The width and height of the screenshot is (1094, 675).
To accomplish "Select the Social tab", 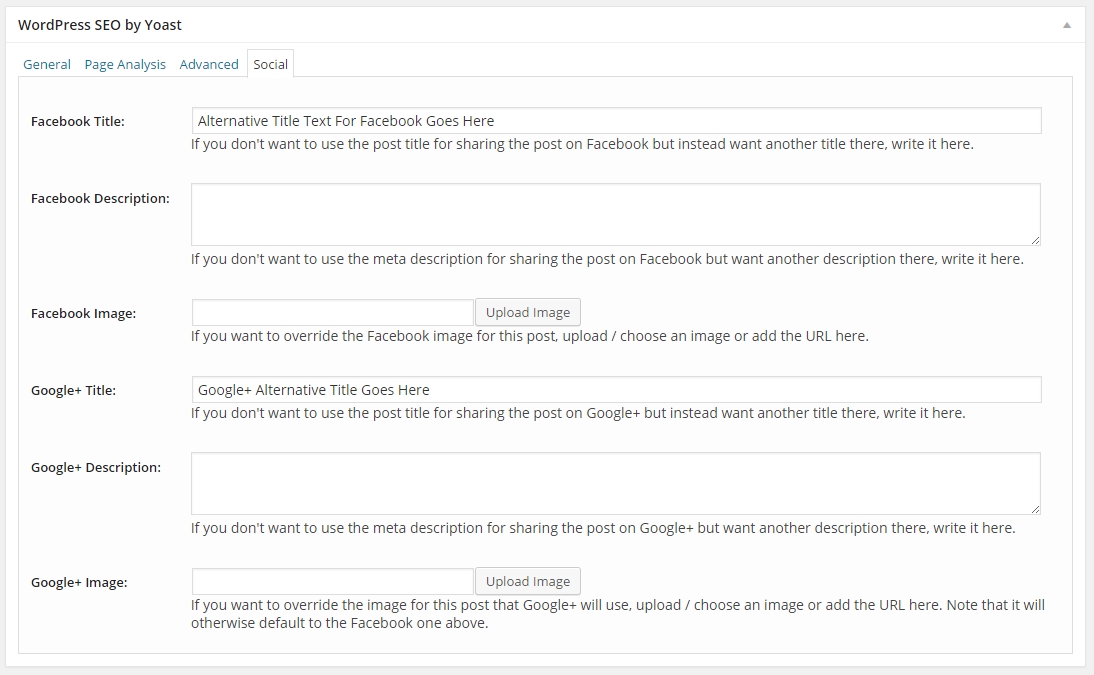I will (271, 64).
